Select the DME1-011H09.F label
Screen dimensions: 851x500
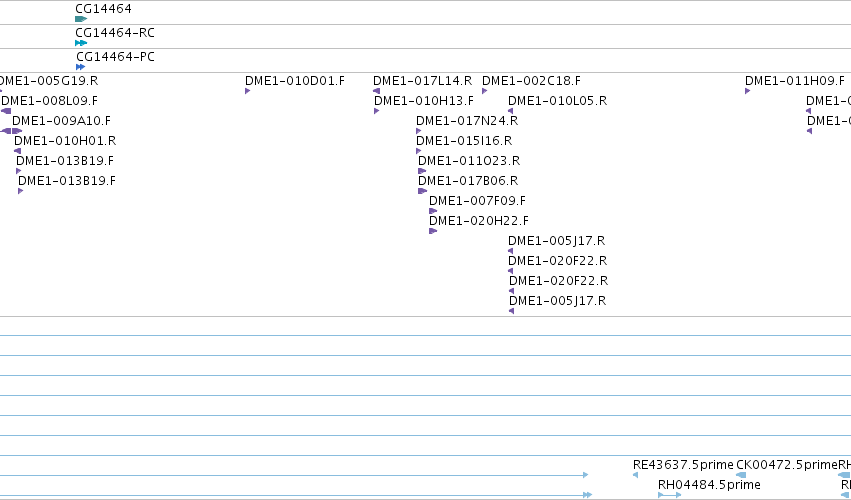click(x=795, y=81)
